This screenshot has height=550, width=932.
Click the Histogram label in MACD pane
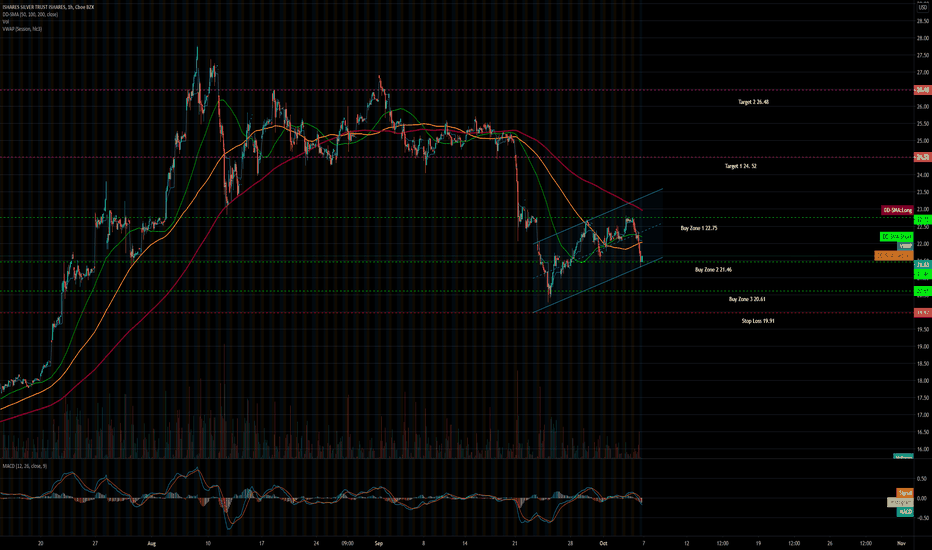pyautogui.click(x=900, y=502)
